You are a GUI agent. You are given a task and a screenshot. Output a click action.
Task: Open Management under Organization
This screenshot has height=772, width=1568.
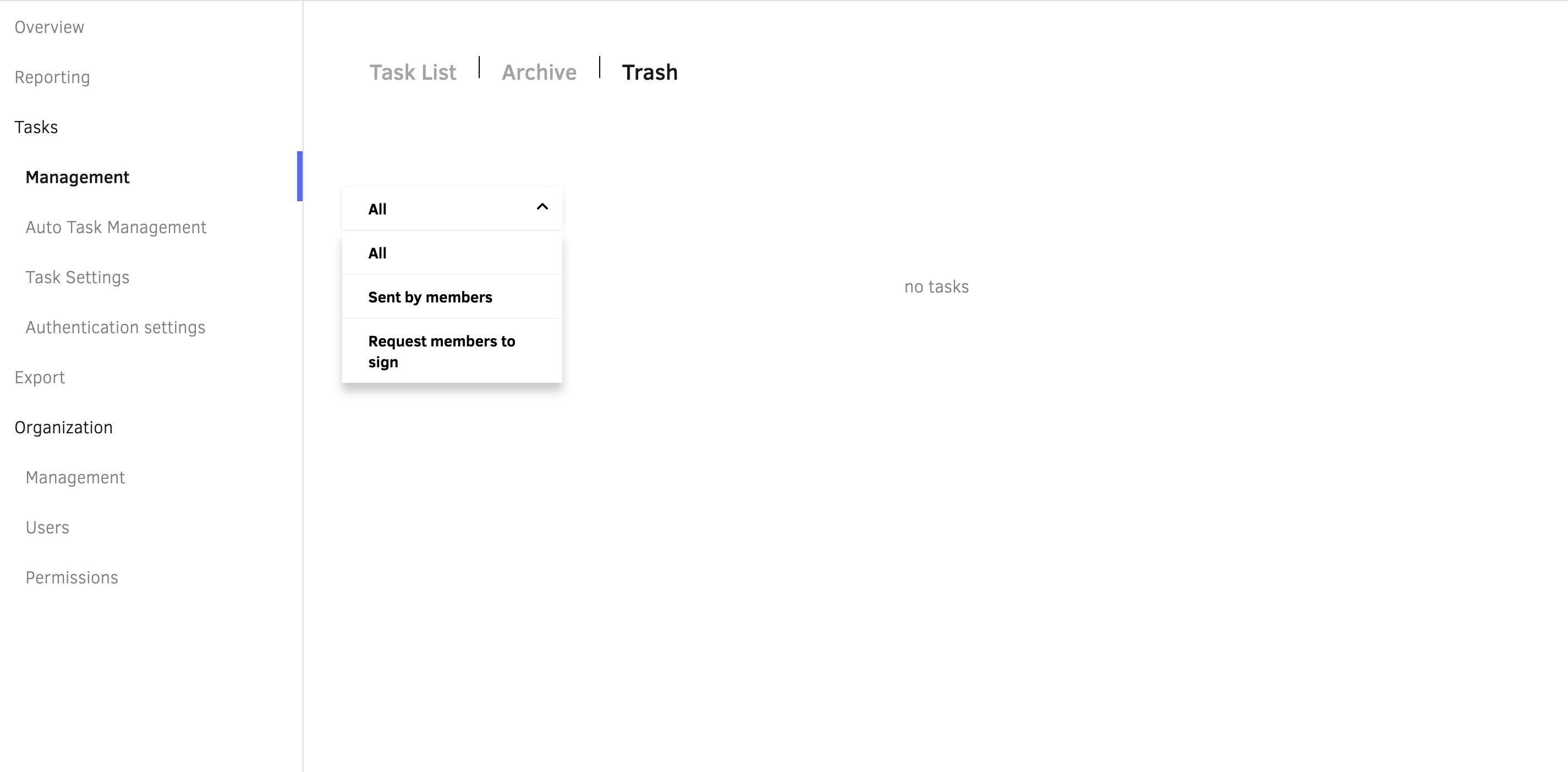pos(75,478)
